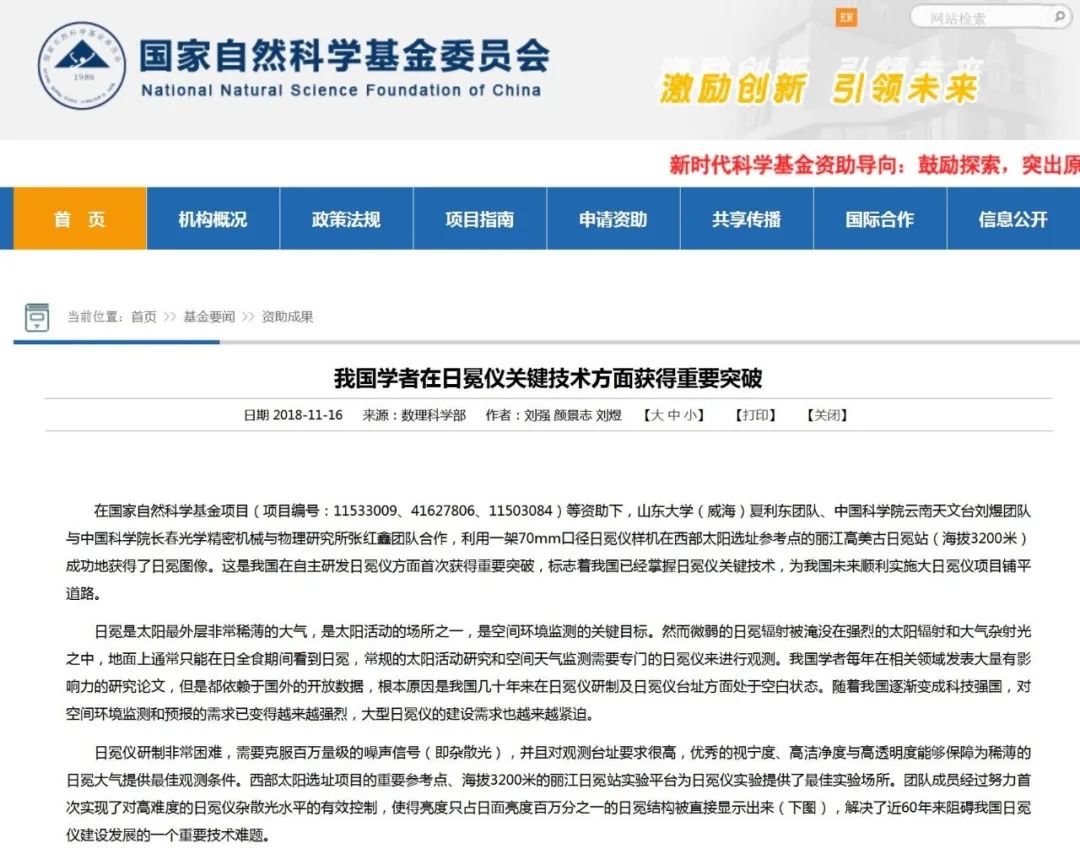
Task: Open the 政策法规 navigation menu
Action: (346, 218)
